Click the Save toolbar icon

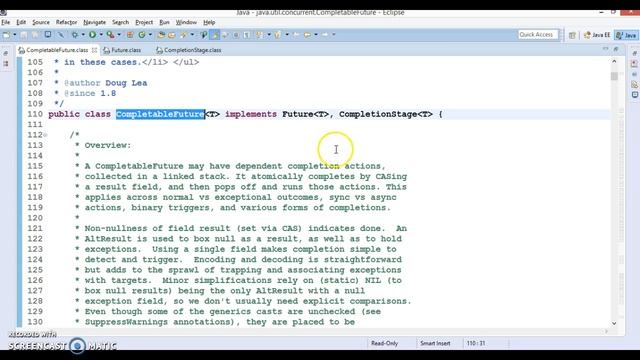(24, 35)
